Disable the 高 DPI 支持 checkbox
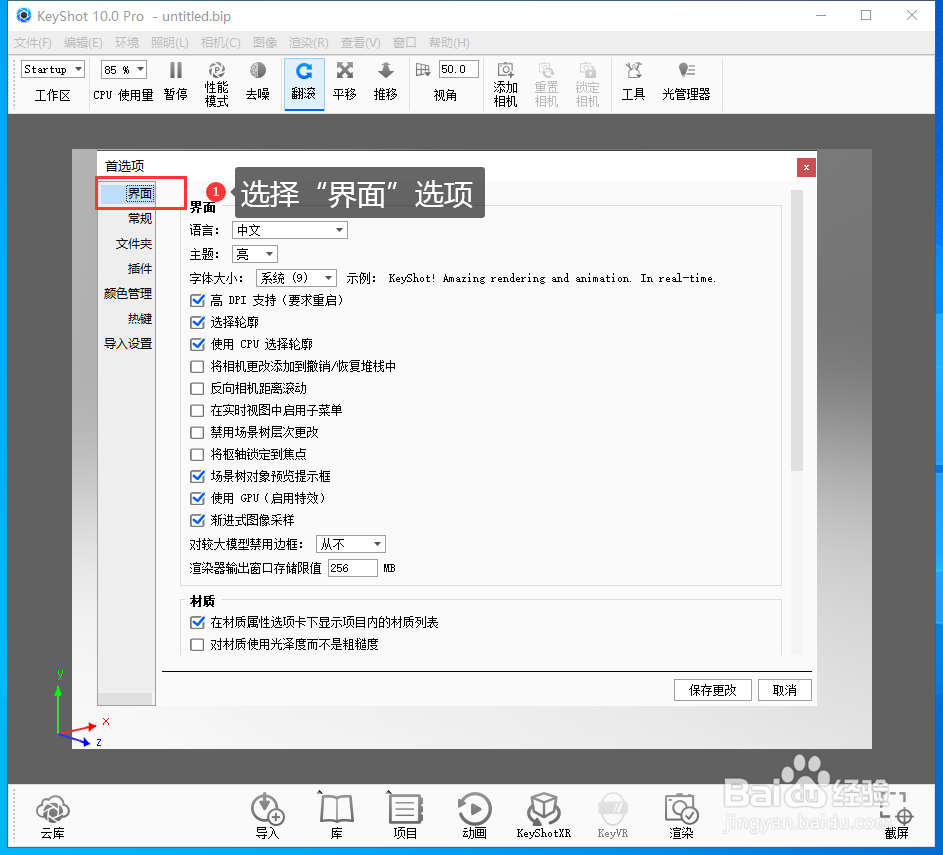943x855 pixels. point(196,299)
